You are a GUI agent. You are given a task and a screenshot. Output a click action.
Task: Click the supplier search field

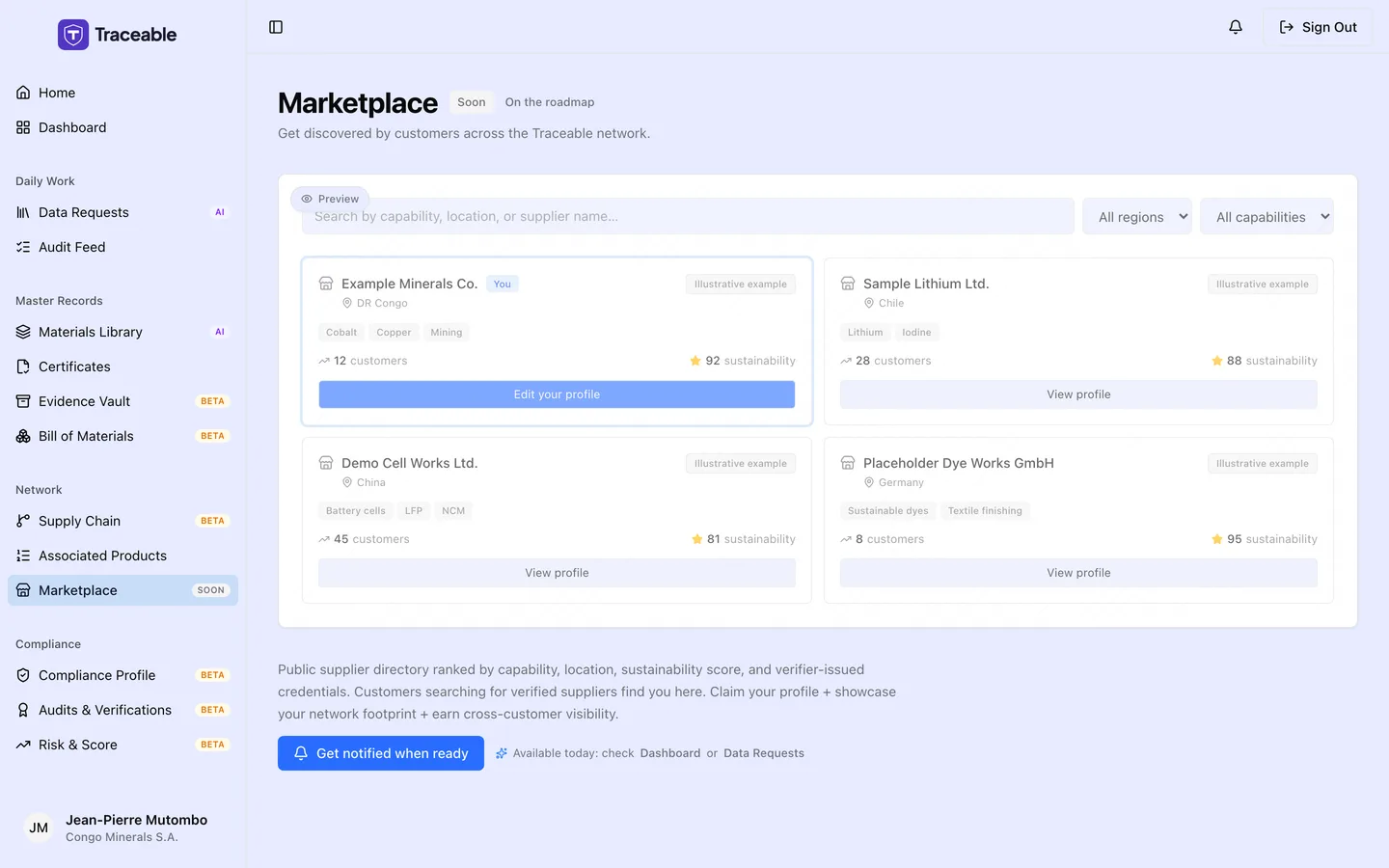click(688, 216)
